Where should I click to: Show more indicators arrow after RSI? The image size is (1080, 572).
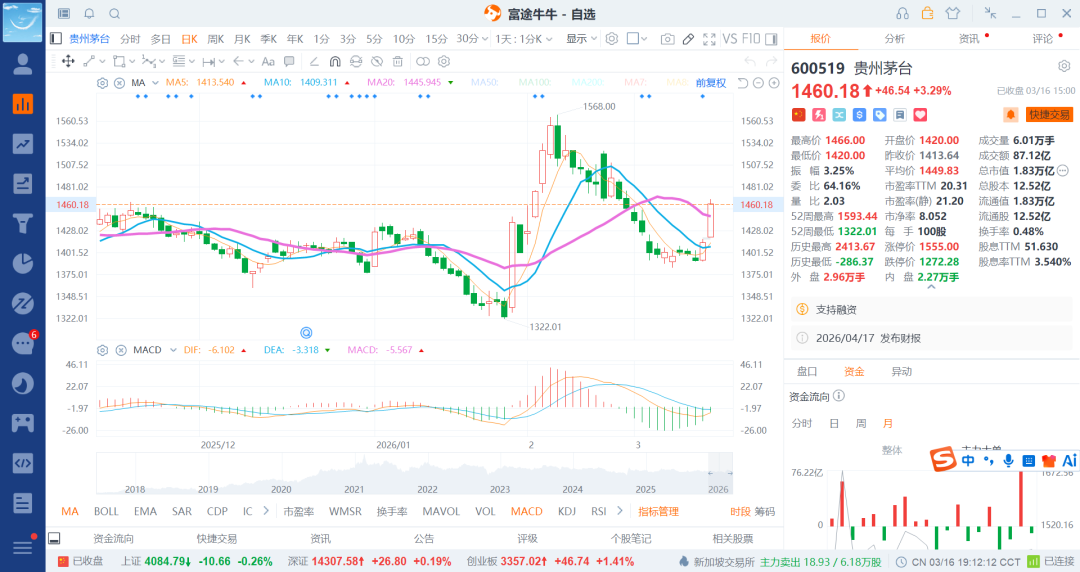tap(620, 511)
